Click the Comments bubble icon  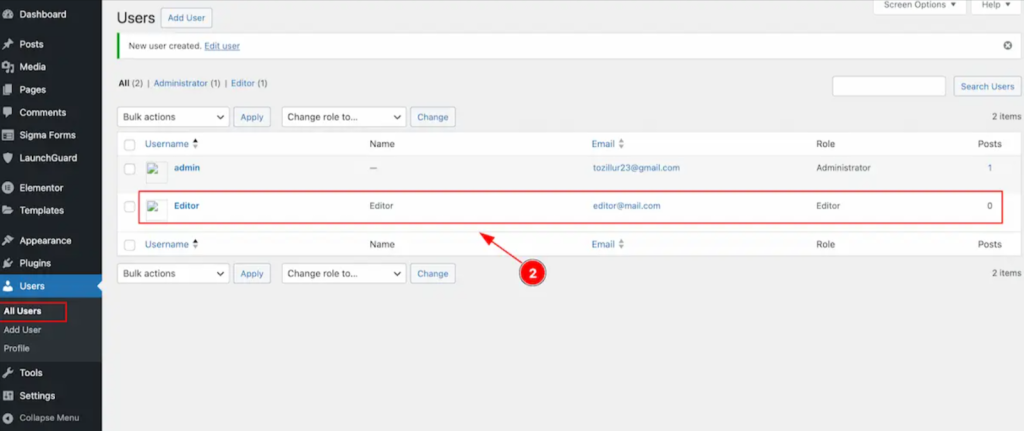tap(8, 112)
